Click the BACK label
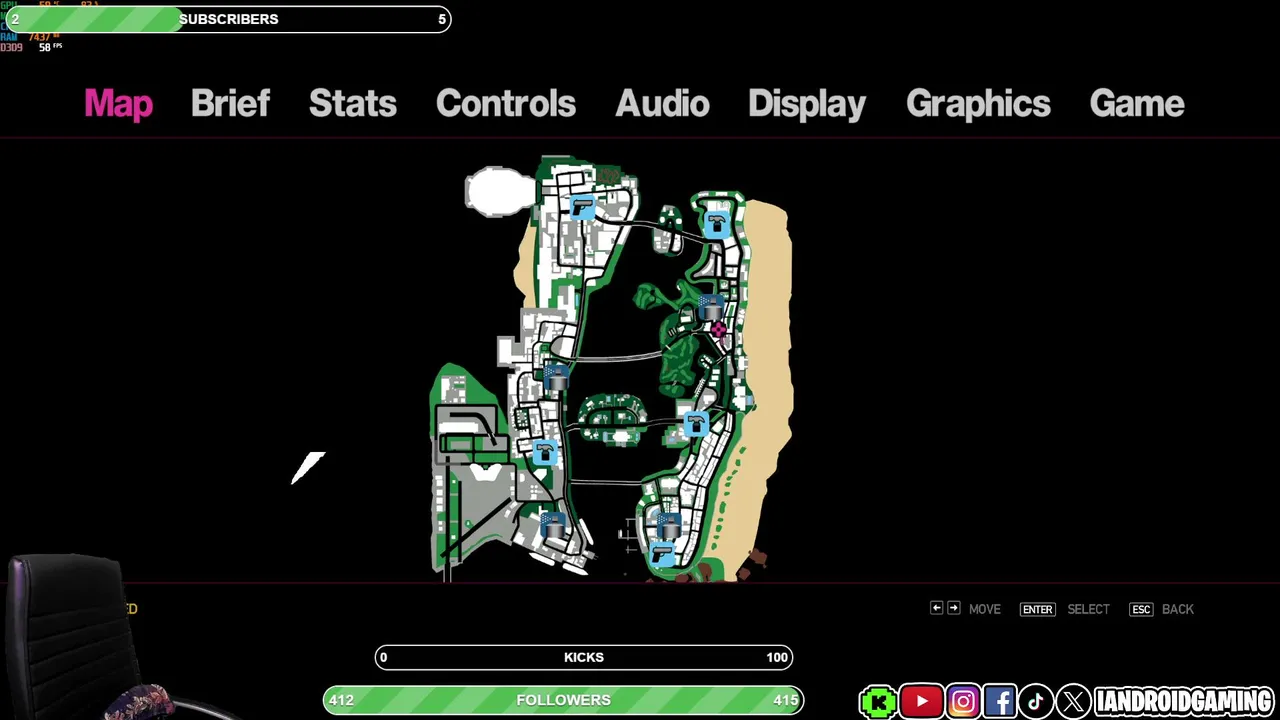This screenshot has height=720, width=1280. 1178,609
